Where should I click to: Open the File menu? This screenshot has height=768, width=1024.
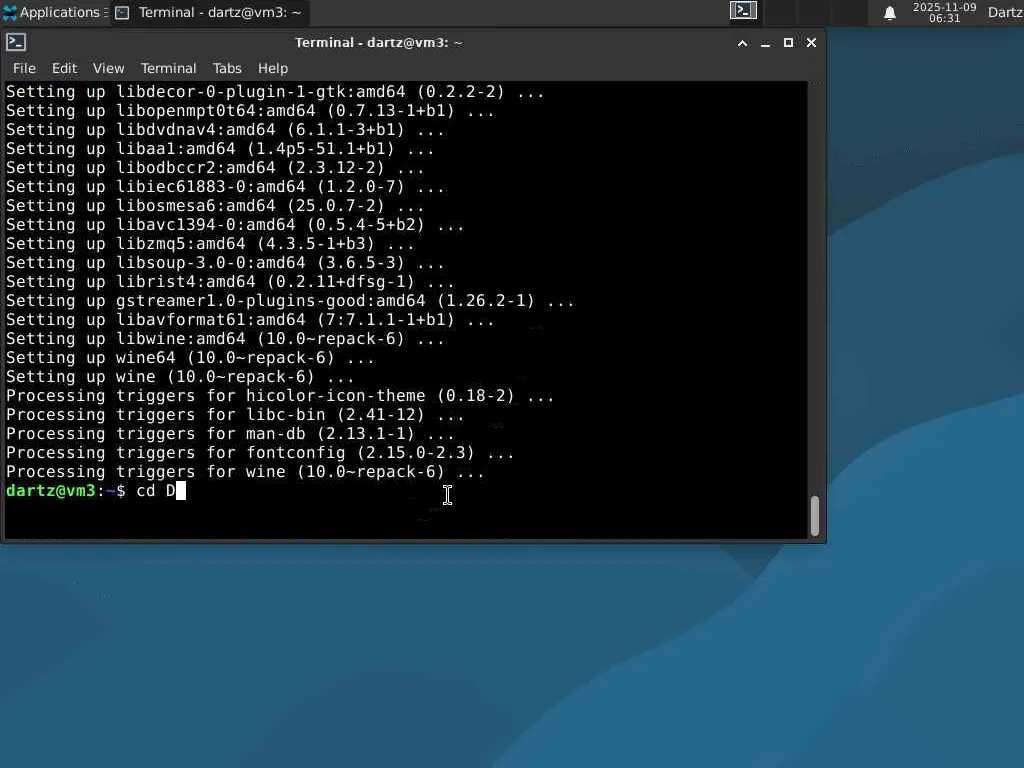pos(24,68)
